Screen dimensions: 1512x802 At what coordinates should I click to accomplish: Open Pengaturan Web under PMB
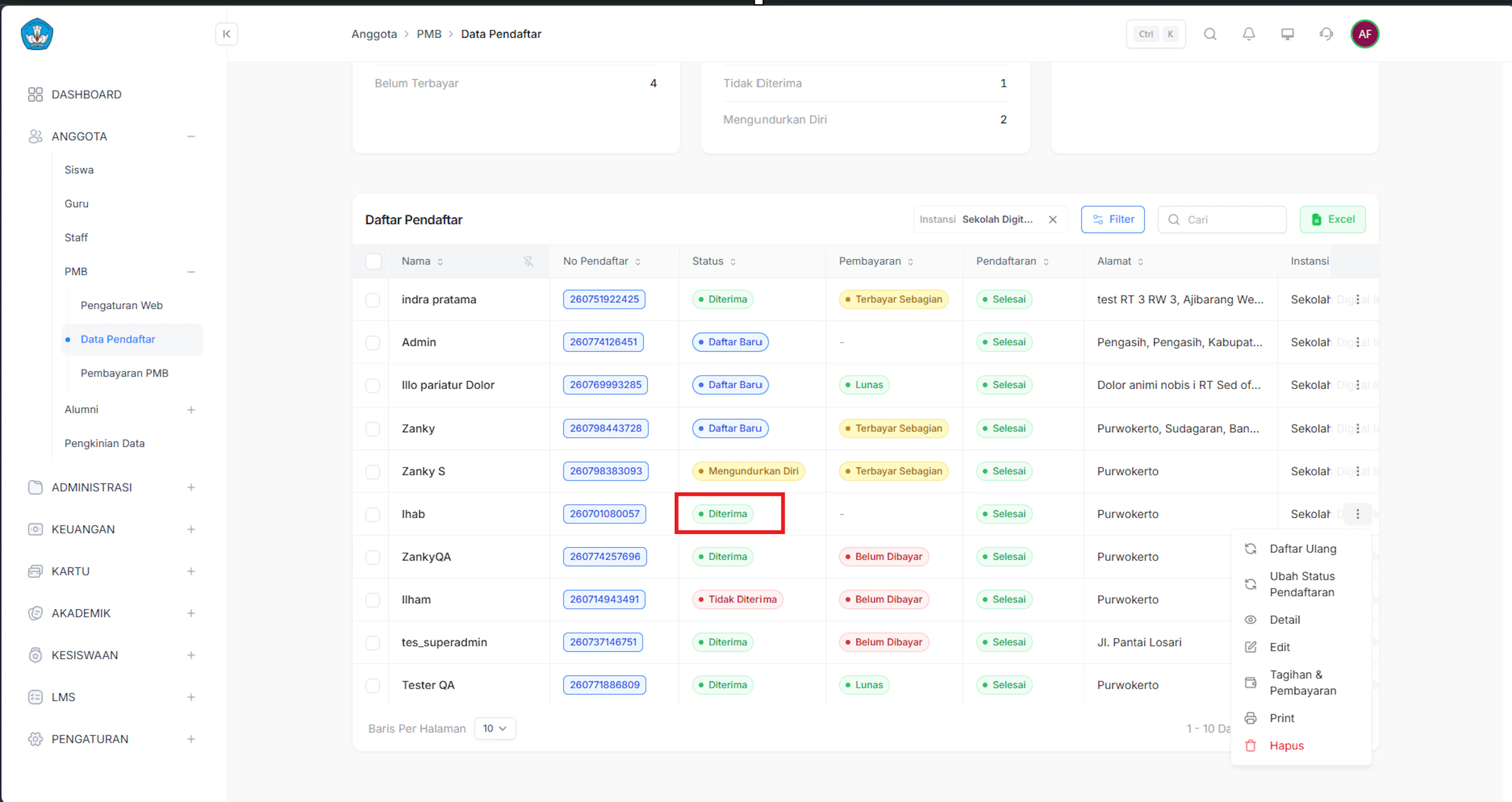(x=122, y=305)
